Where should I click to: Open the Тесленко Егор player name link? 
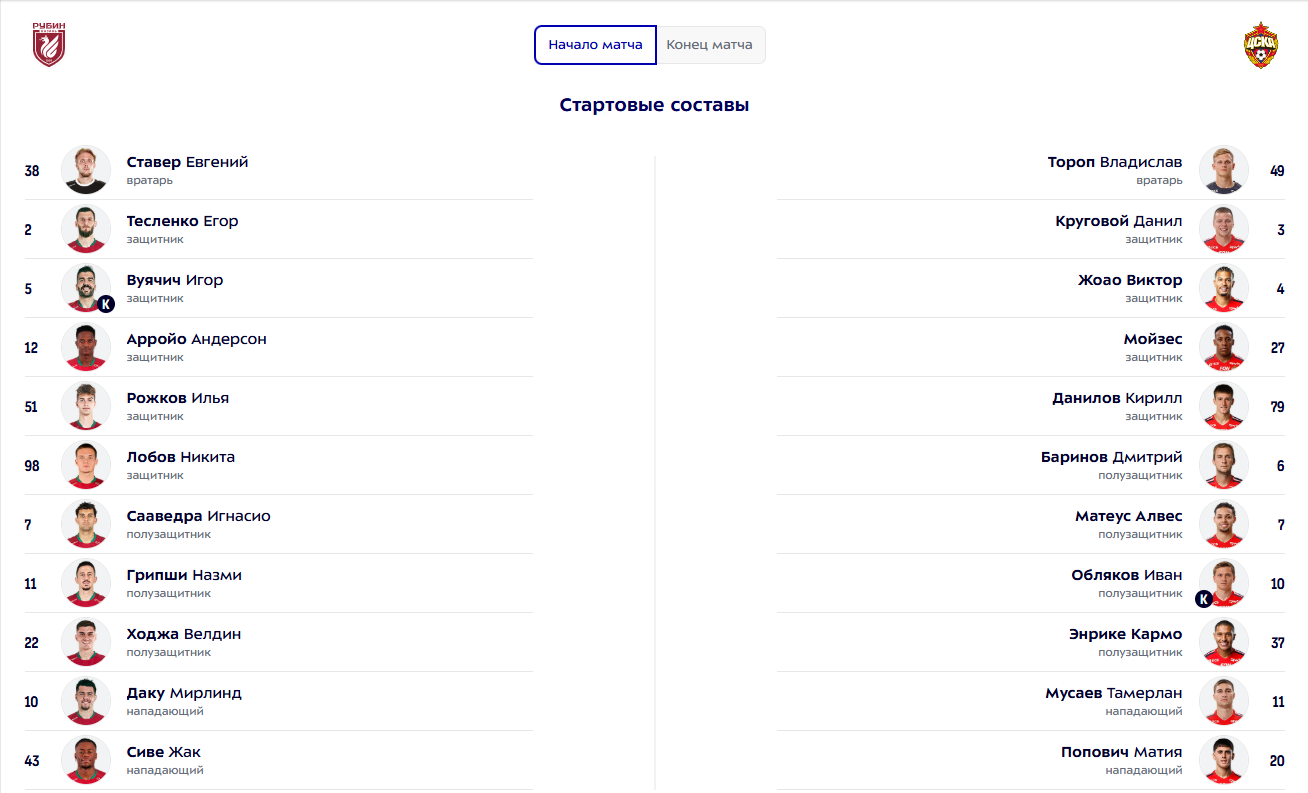tap(182, 221)
